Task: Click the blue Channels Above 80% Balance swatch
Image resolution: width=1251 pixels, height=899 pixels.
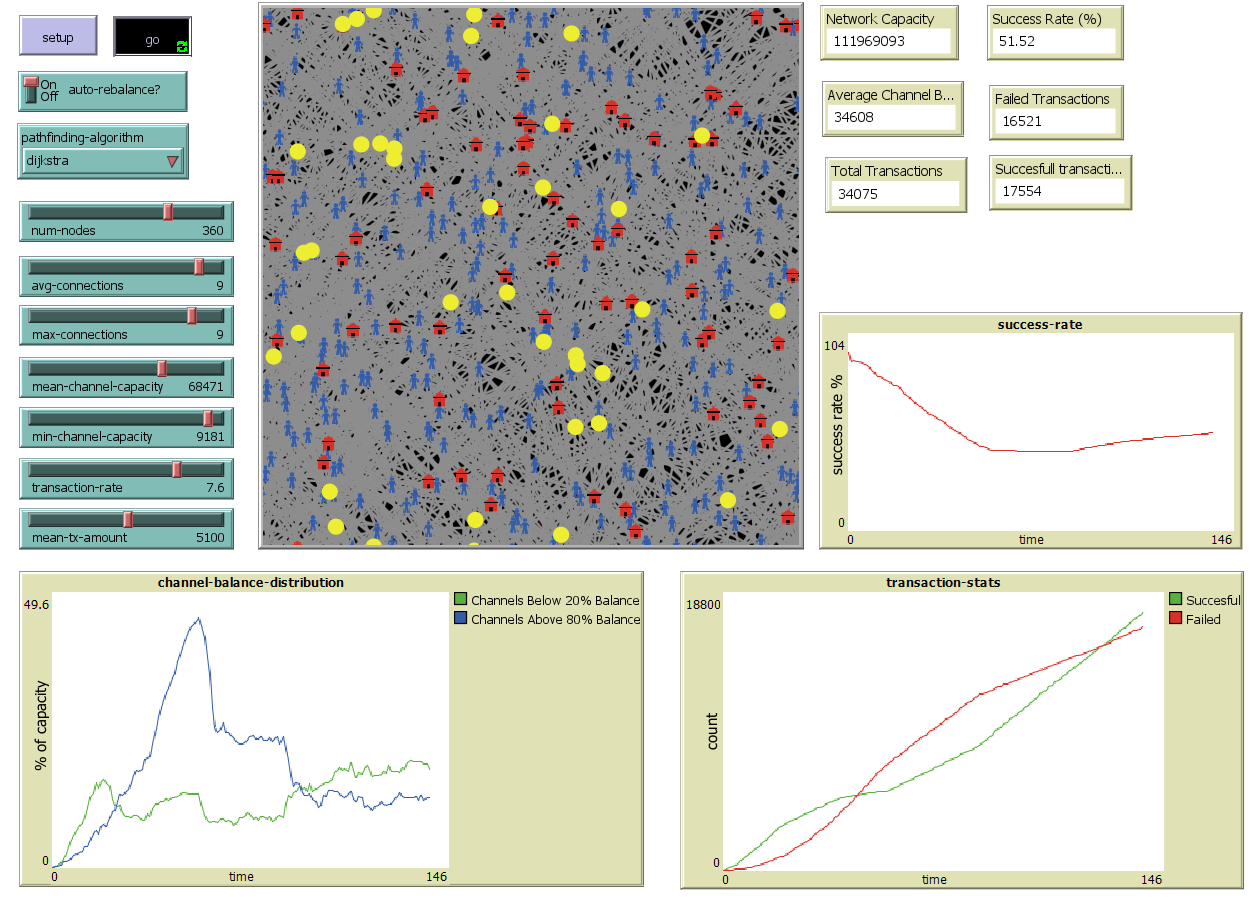Action: [460, 619]
